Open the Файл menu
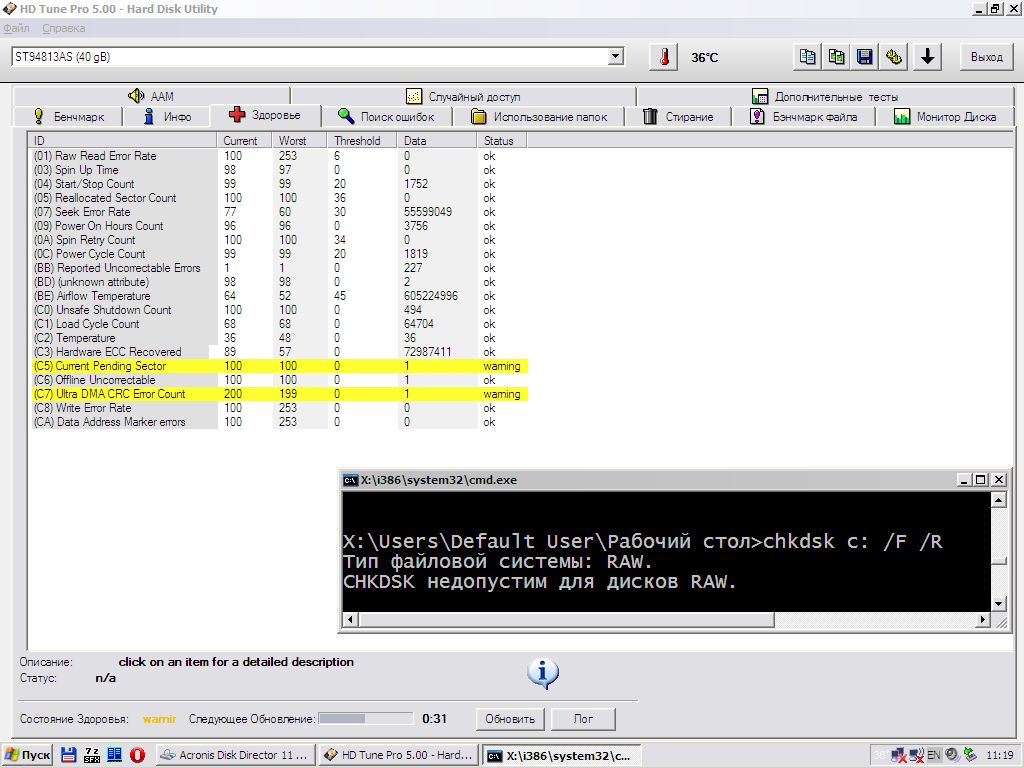Viewport: 1024px width, 768px height. (x=16, y=28)
